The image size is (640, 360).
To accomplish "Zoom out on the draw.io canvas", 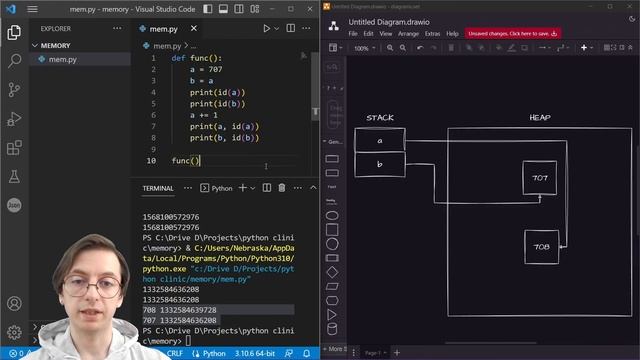I will coord(403,48).
